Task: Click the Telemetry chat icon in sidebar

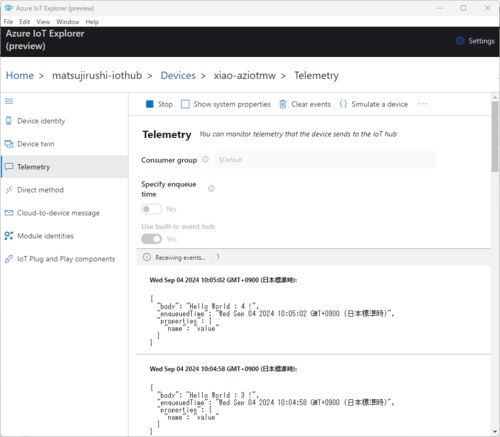Action: [9, 167]
